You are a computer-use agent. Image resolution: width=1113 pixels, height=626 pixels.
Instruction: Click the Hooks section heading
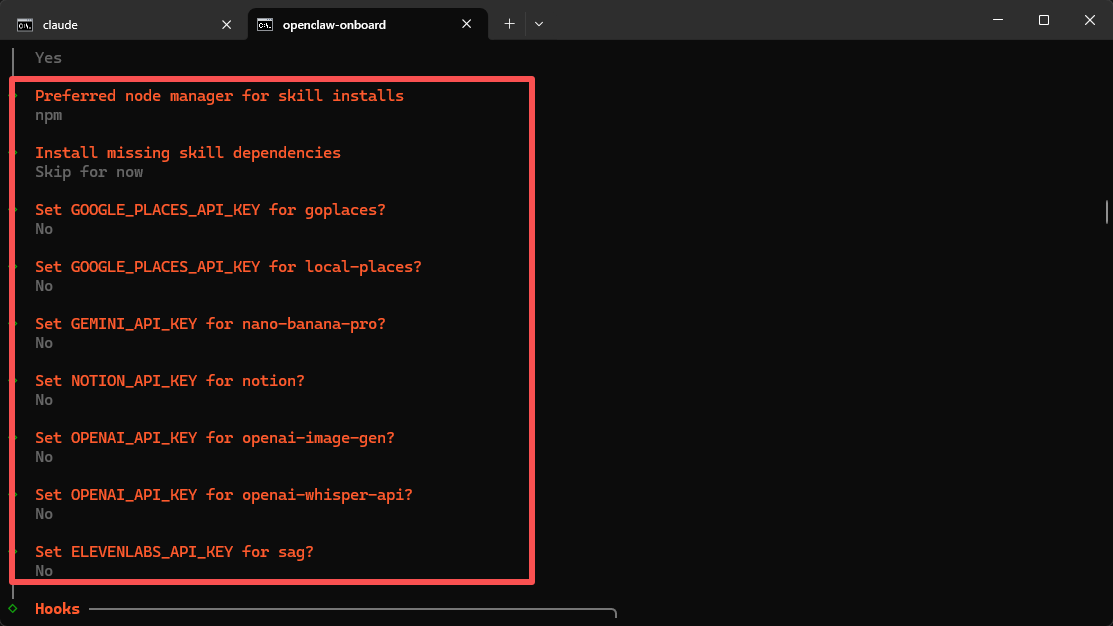pyautogui.click(x=57, y=608)
